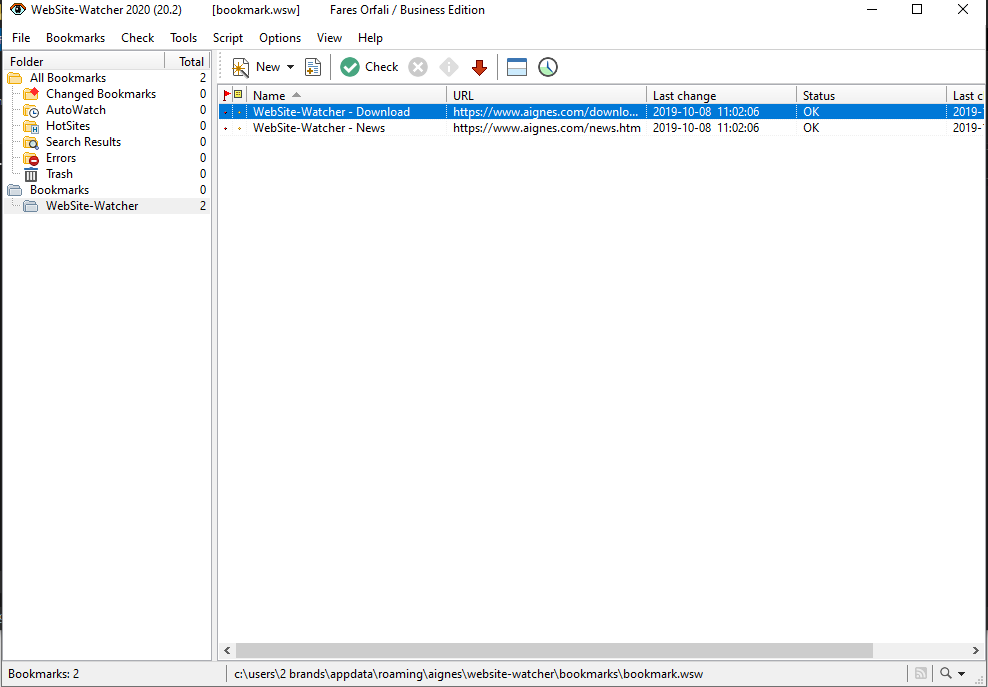Click the HotSites folder icon

pos(31,127)
